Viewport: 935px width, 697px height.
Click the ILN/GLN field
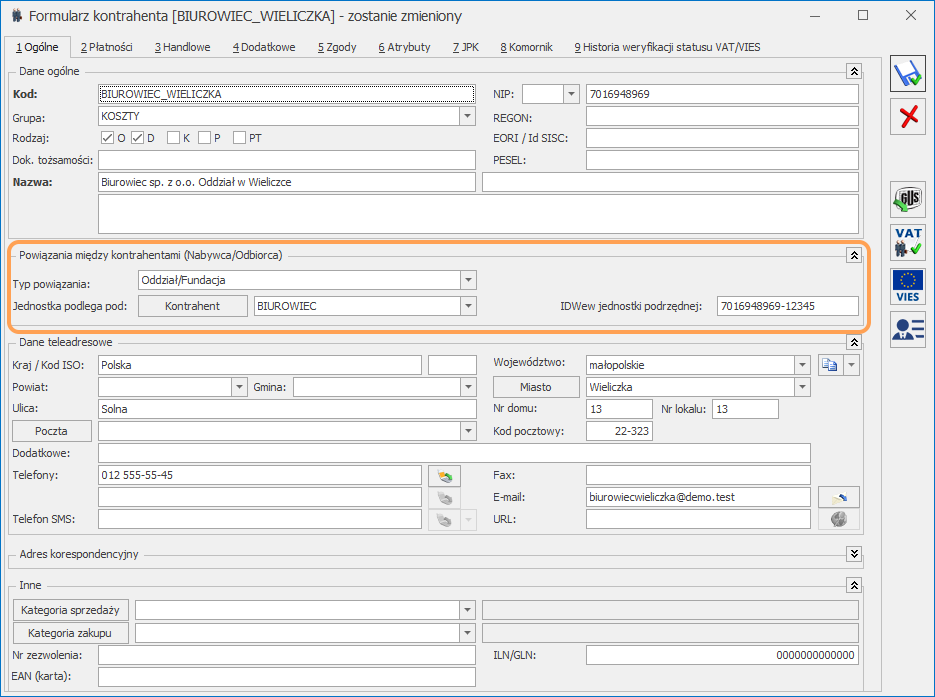(722, 655)
